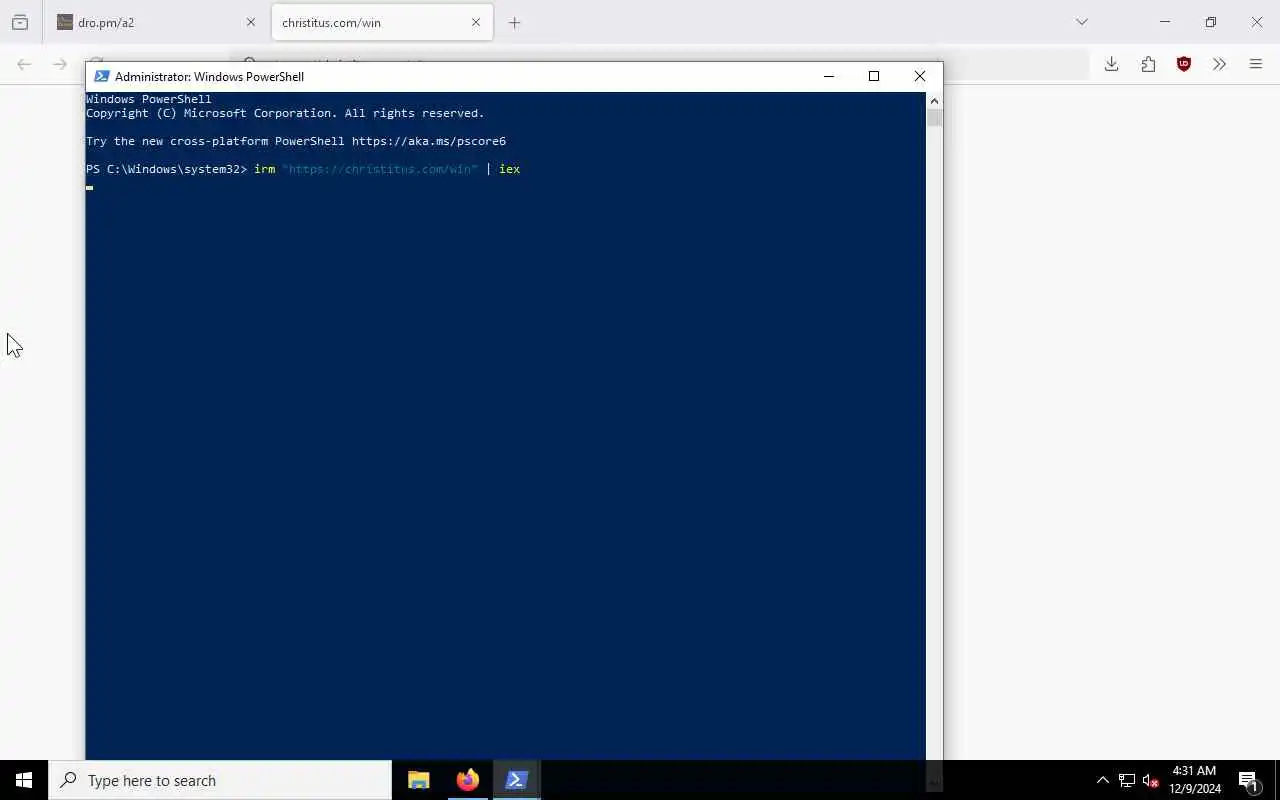Click the christitus.com/win URL string in the command
Screen dimensions: 1280x800
click(x=380, y=169)
